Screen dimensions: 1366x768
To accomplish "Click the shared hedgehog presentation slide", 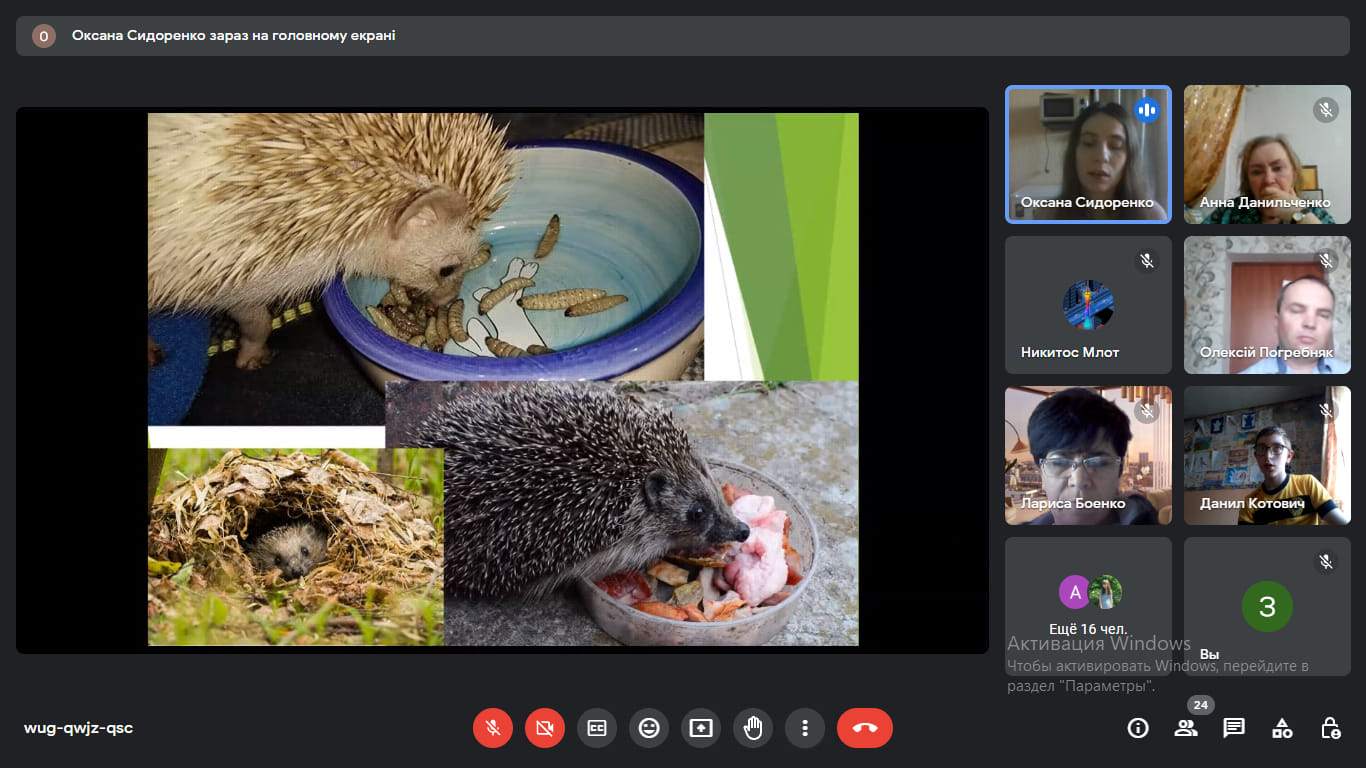I will coord(502,380).
